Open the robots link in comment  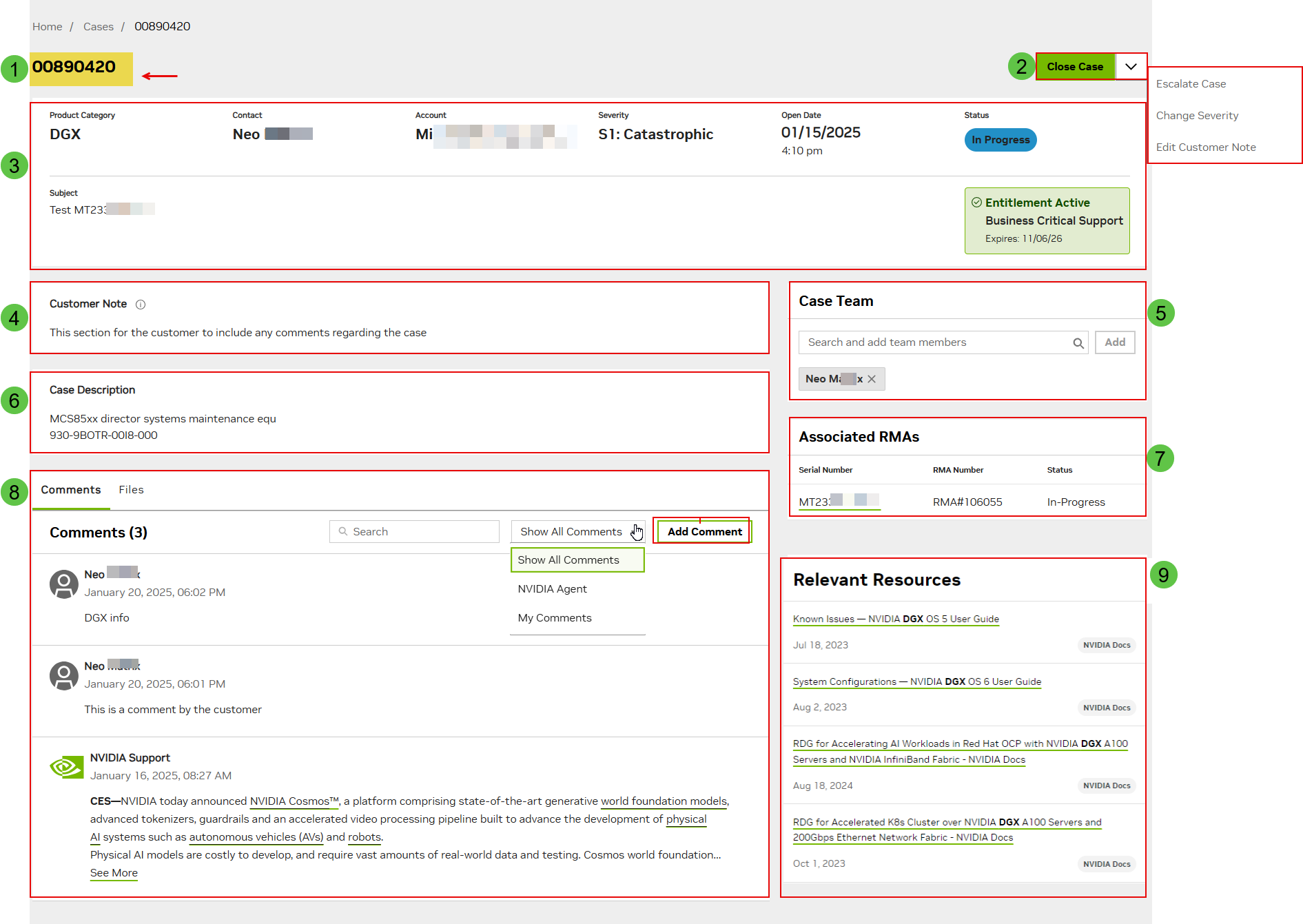point(365,837)
